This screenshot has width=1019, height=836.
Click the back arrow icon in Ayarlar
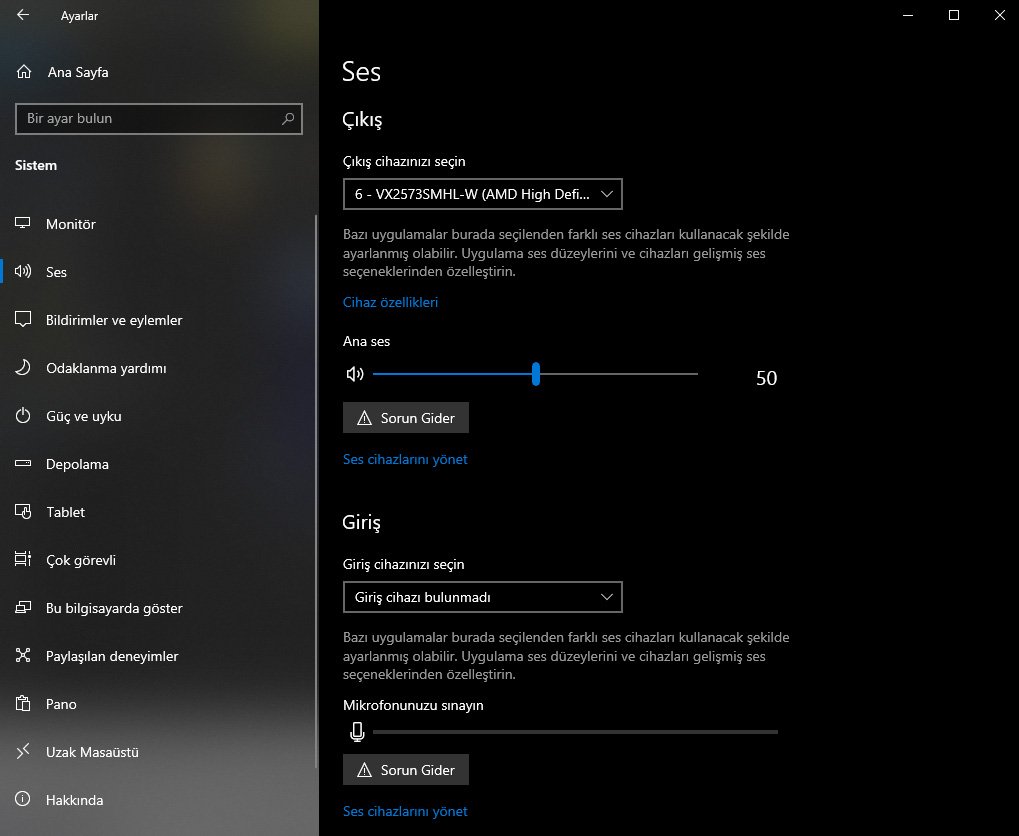[x=23, y=16]
